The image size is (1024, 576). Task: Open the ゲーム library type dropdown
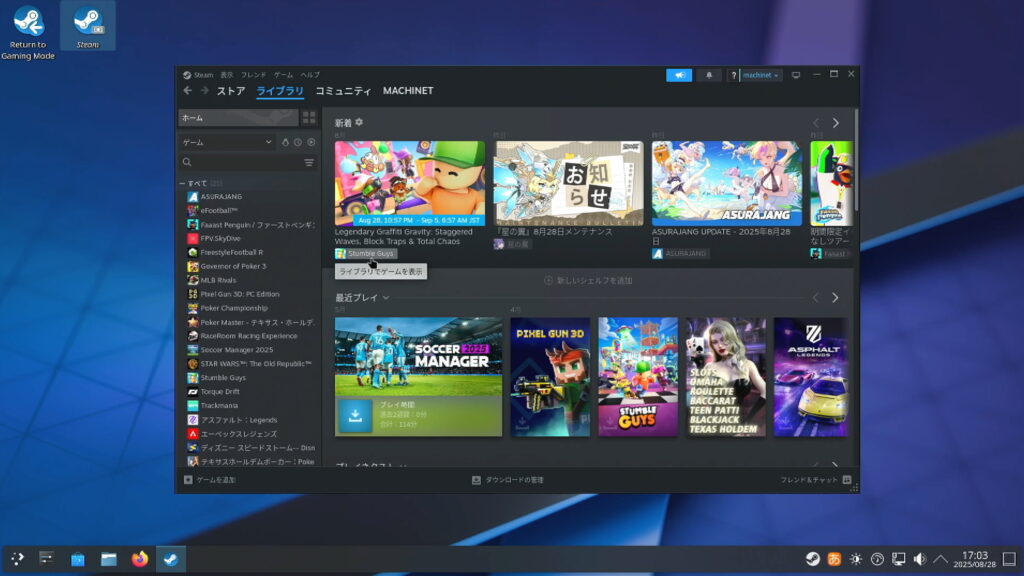[227, 143]
